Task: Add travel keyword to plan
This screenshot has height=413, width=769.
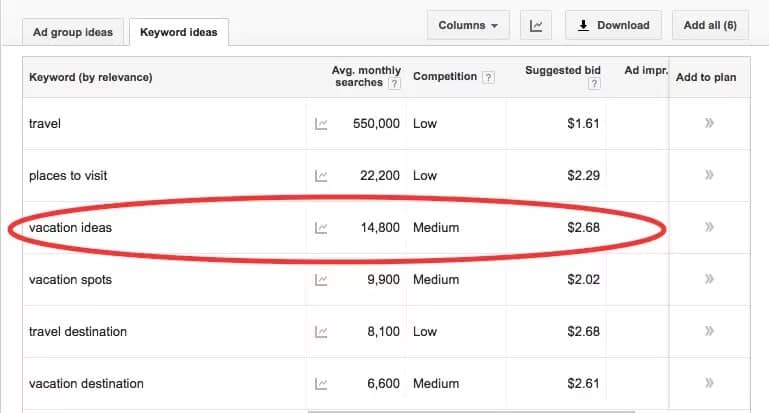Action: pos(709,123)
